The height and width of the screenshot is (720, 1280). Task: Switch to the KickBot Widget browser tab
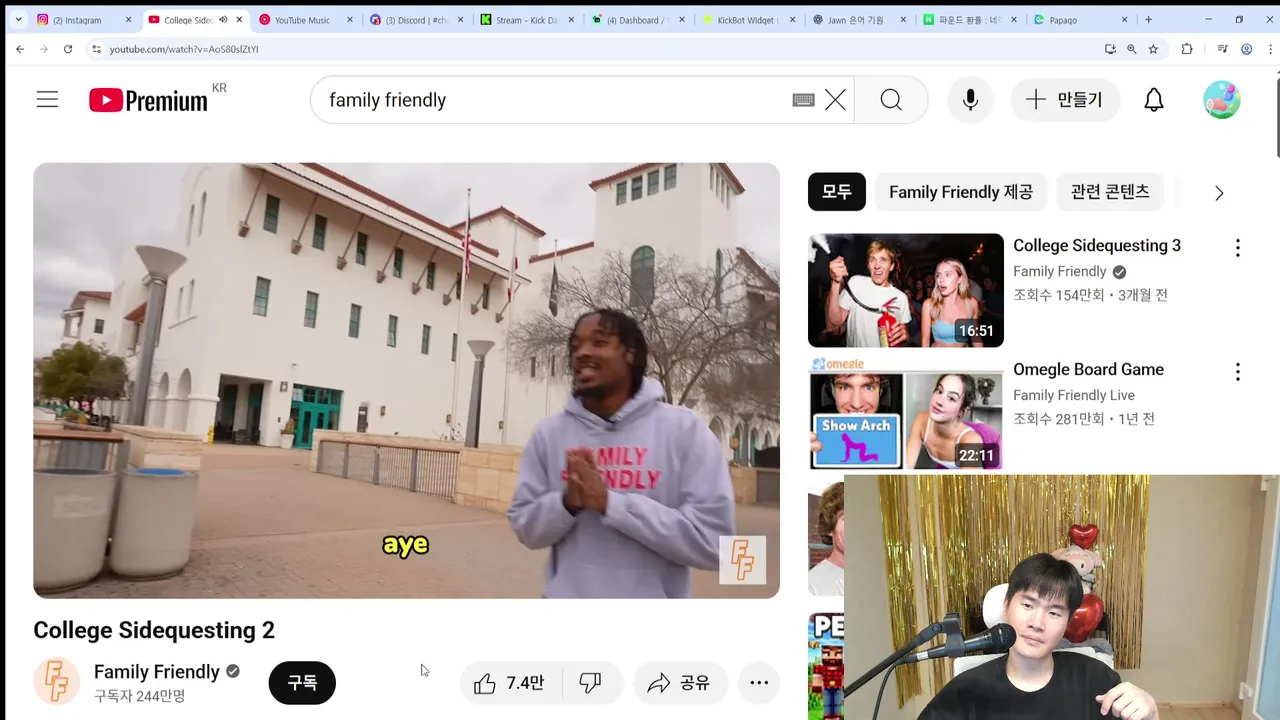pos(745,20)
